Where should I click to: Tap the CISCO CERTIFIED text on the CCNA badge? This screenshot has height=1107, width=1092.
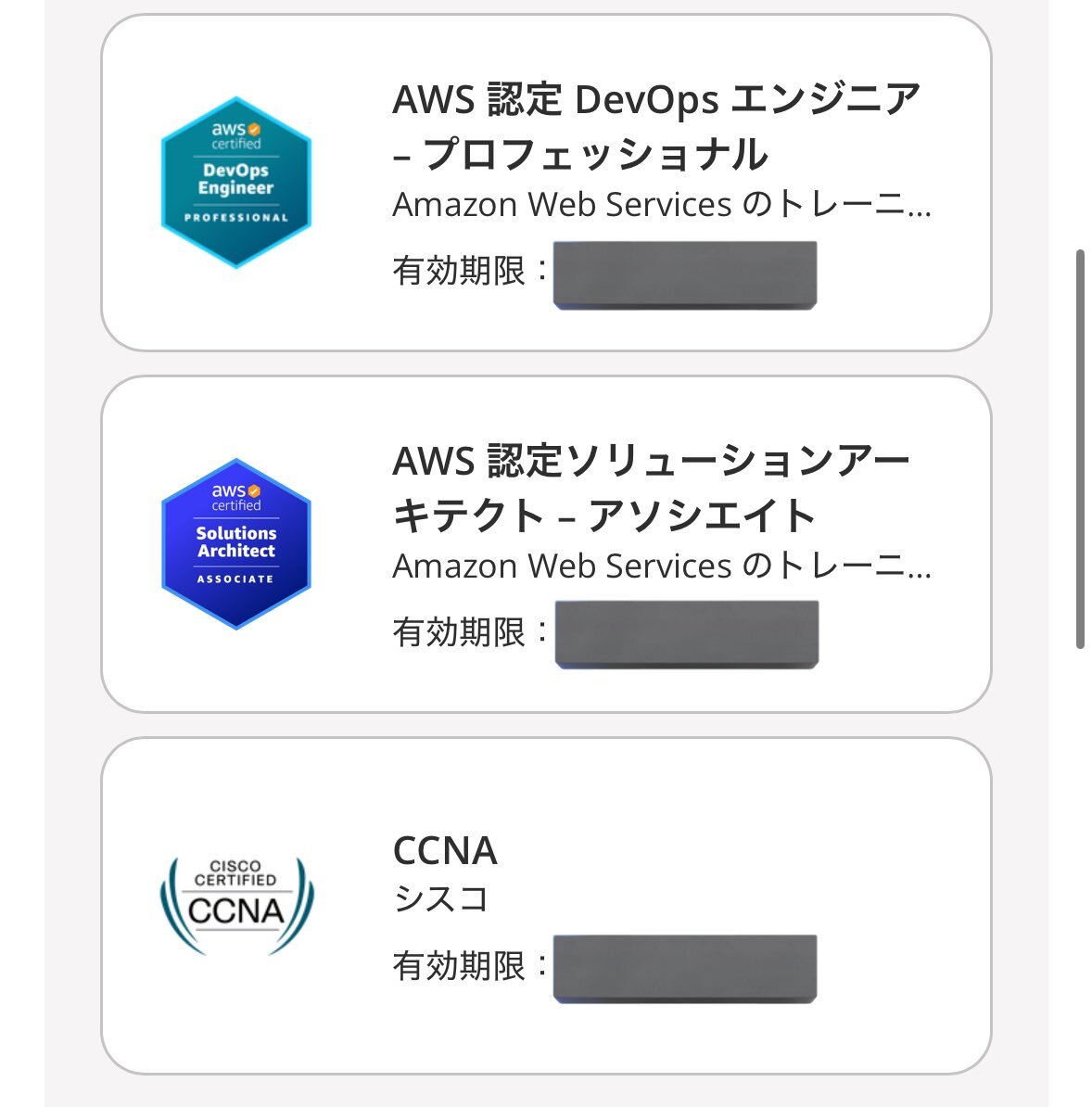235,873
